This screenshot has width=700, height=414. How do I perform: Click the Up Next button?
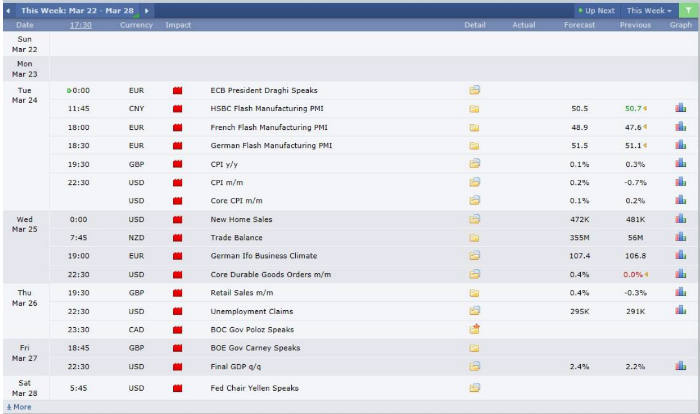click(x=597, y=10)
